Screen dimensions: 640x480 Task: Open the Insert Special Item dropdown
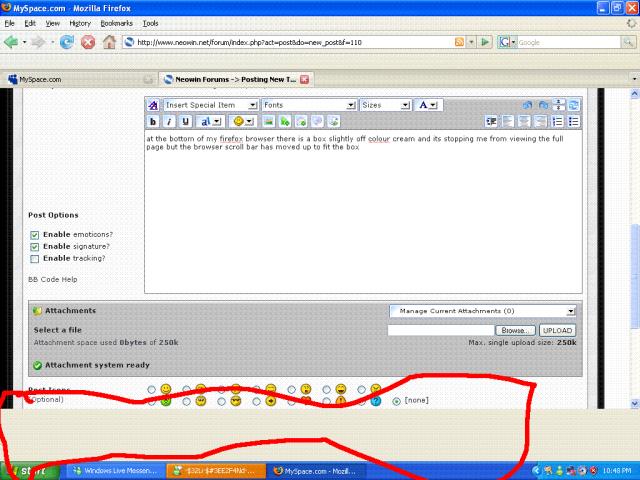click(211, 105)
